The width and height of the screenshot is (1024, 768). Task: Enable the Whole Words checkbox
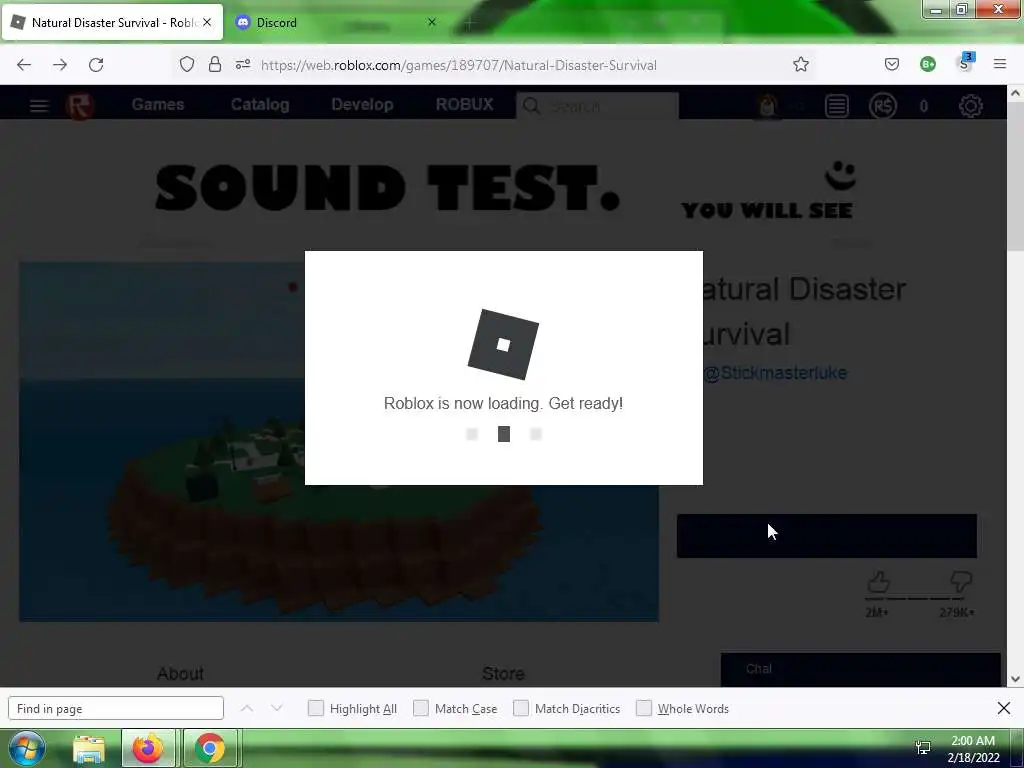point(644,708)
